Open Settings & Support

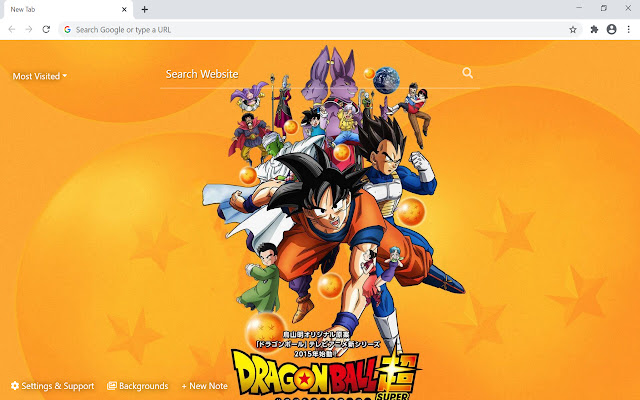(x=53, y=386)
